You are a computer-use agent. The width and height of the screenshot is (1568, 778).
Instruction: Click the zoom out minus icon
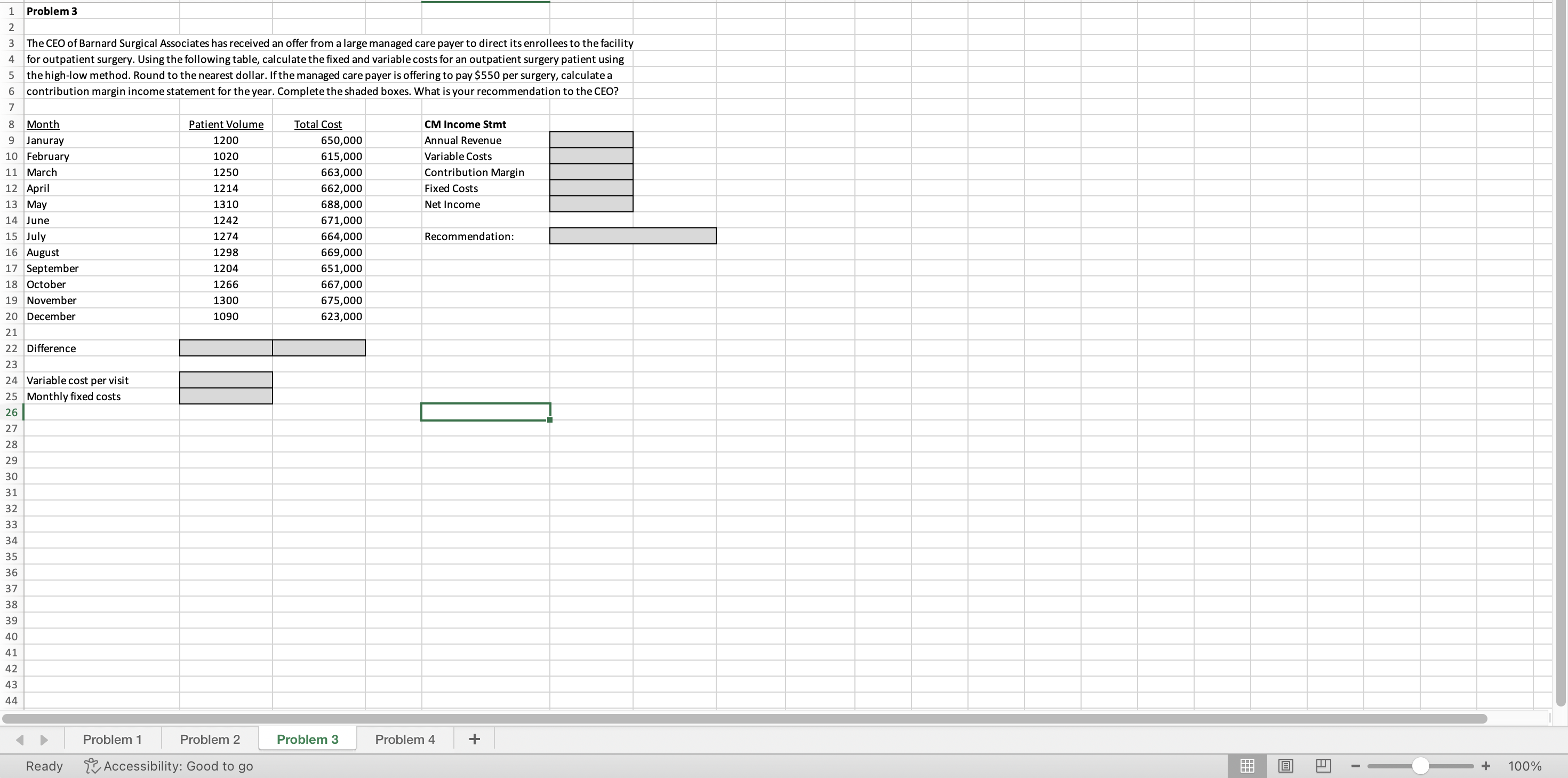[x=1355, y=766]
